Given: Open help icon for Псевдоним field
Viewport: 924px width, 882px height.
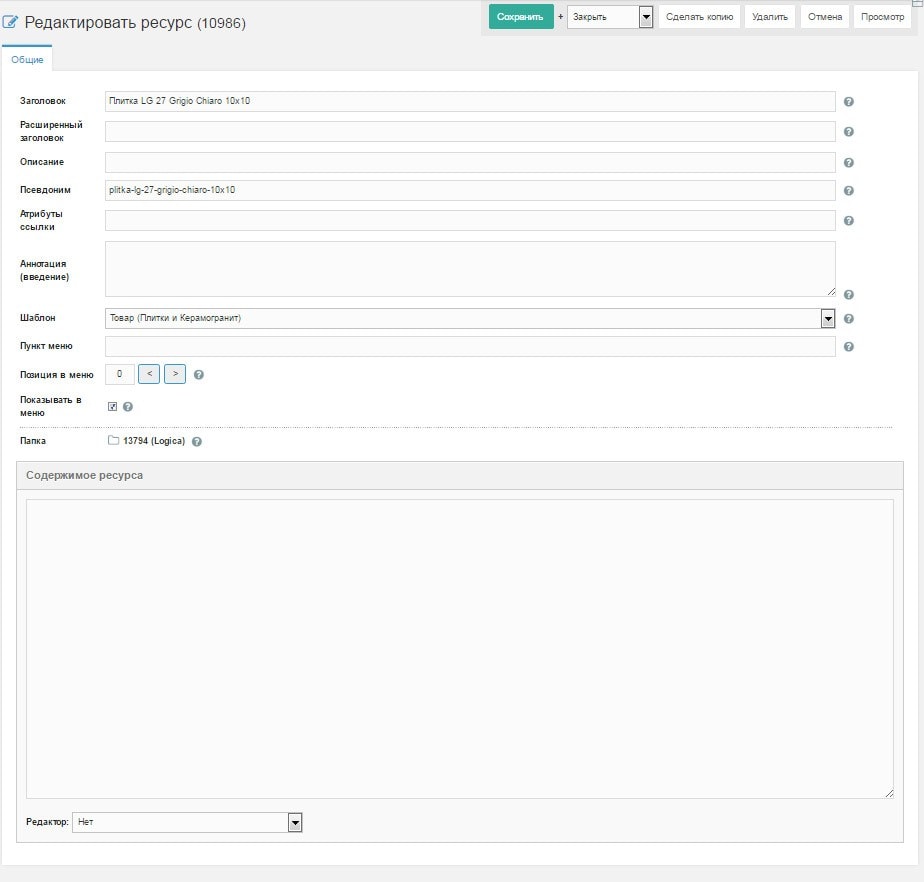Looking at the screenshot, I should tap(849, 190).
